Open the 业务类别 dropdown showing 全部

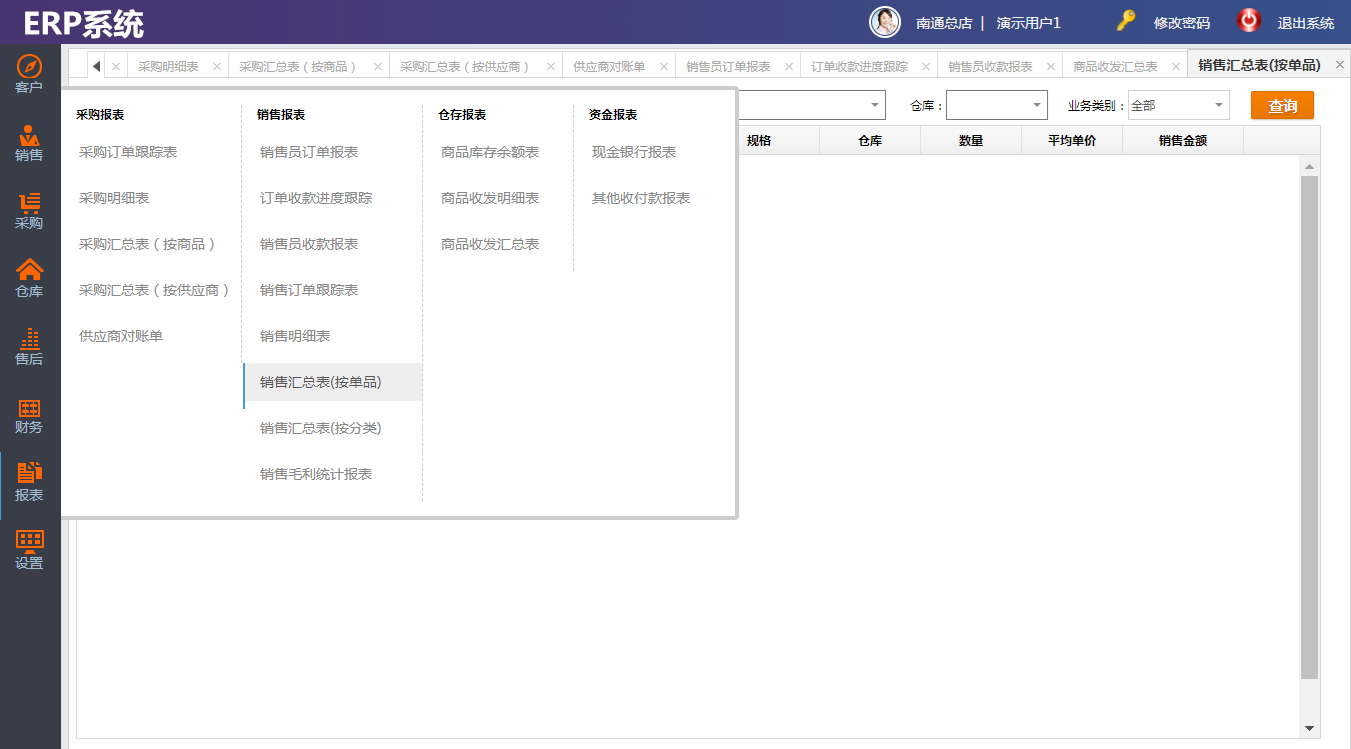pyautogui.click(x=1218, y=105)
